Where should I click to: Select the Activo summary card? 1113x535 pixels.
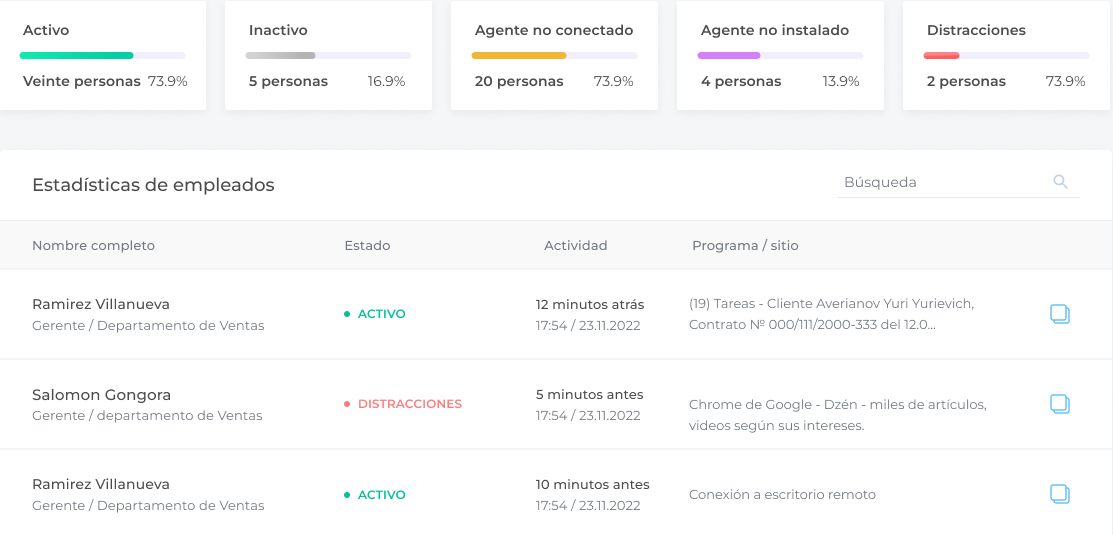coord(103,55)
